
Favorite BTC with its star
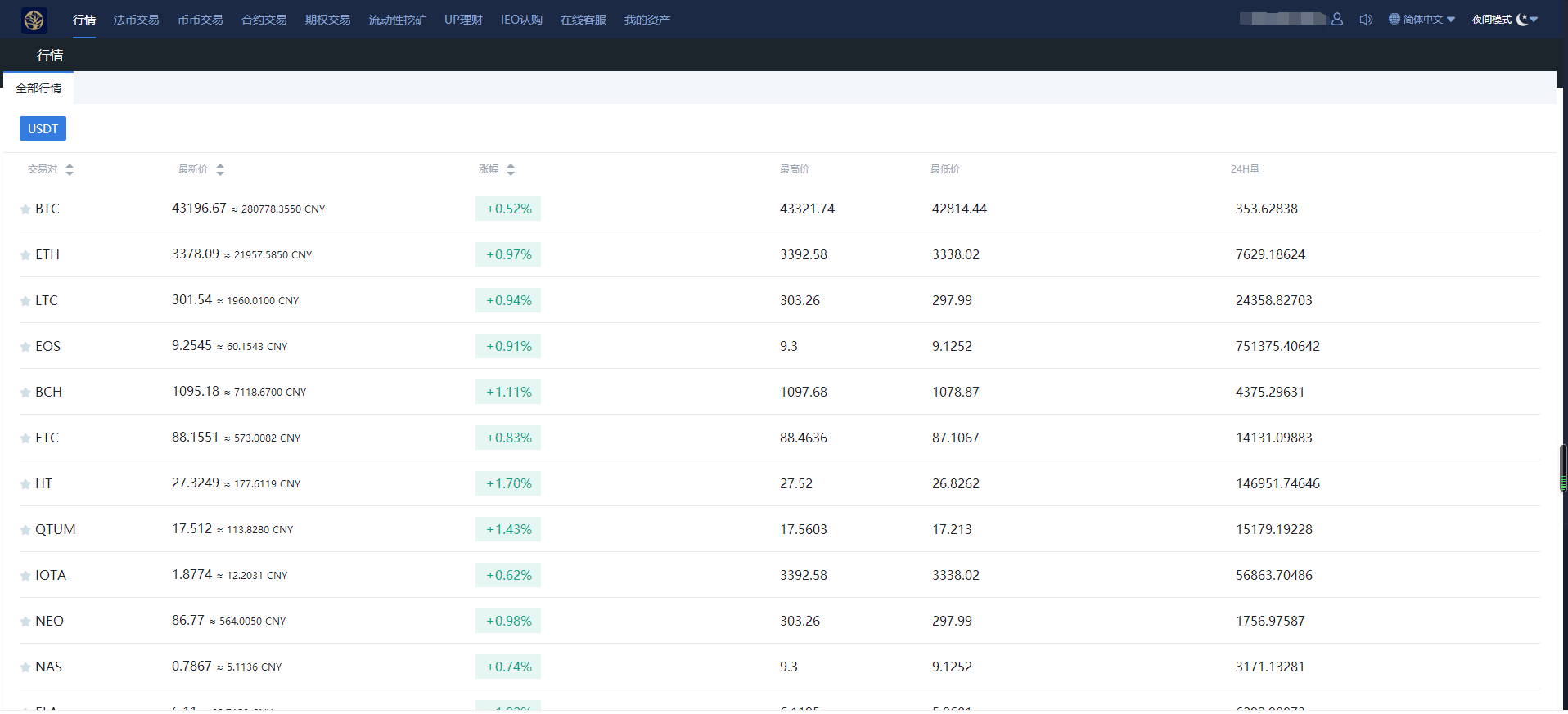(25, 209)
